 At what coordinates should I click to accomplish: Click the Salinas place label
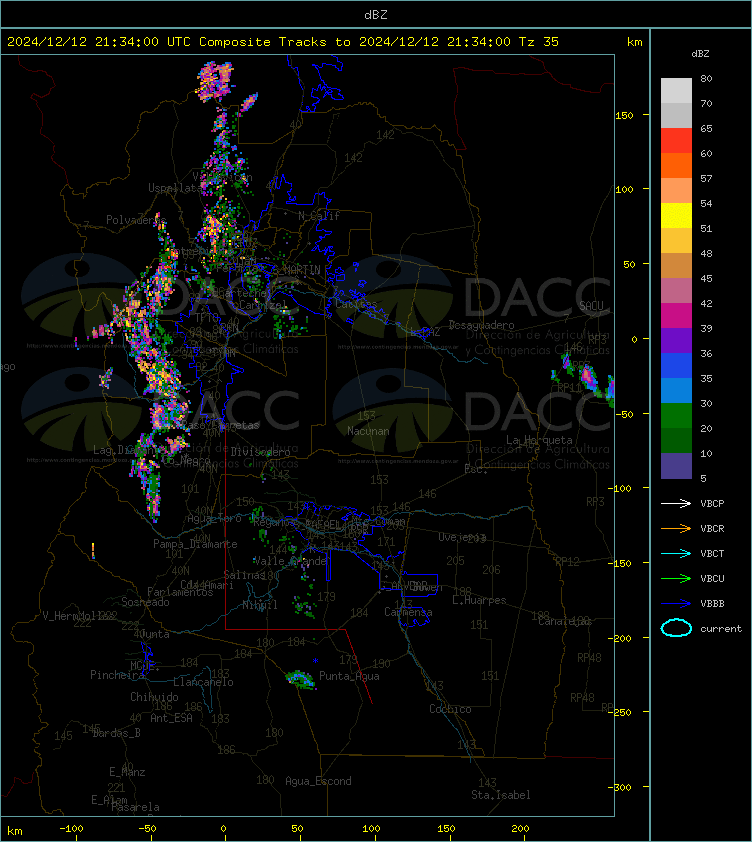click(x=244, y=575)
